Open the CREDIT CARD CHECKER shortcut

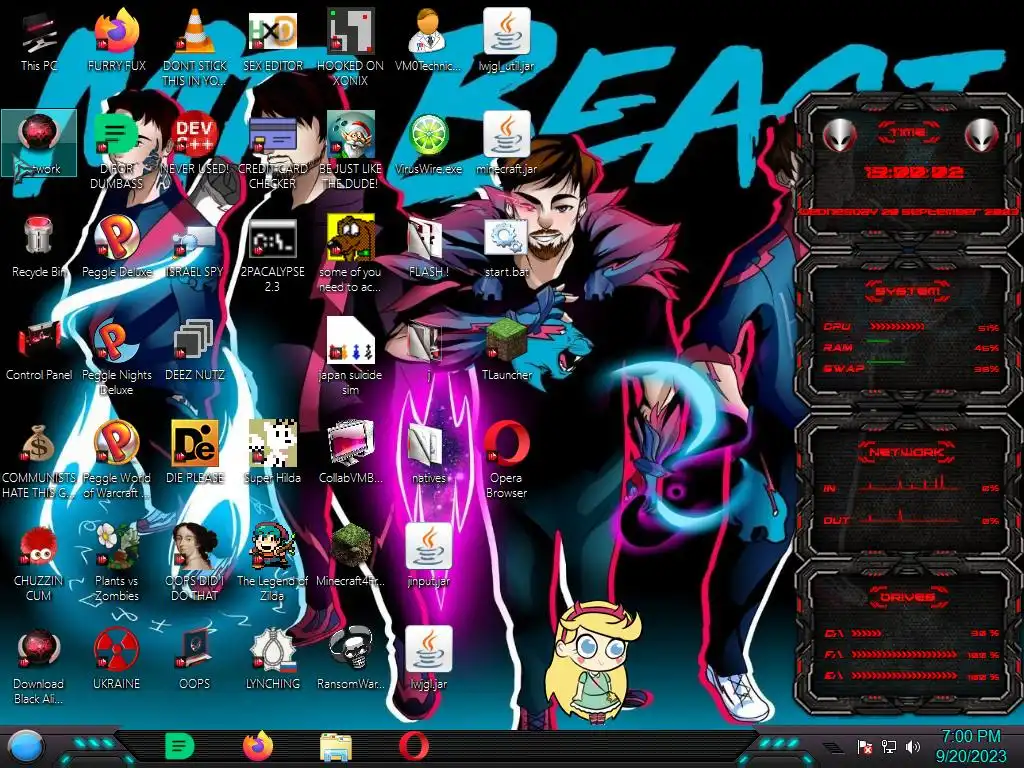272,150
